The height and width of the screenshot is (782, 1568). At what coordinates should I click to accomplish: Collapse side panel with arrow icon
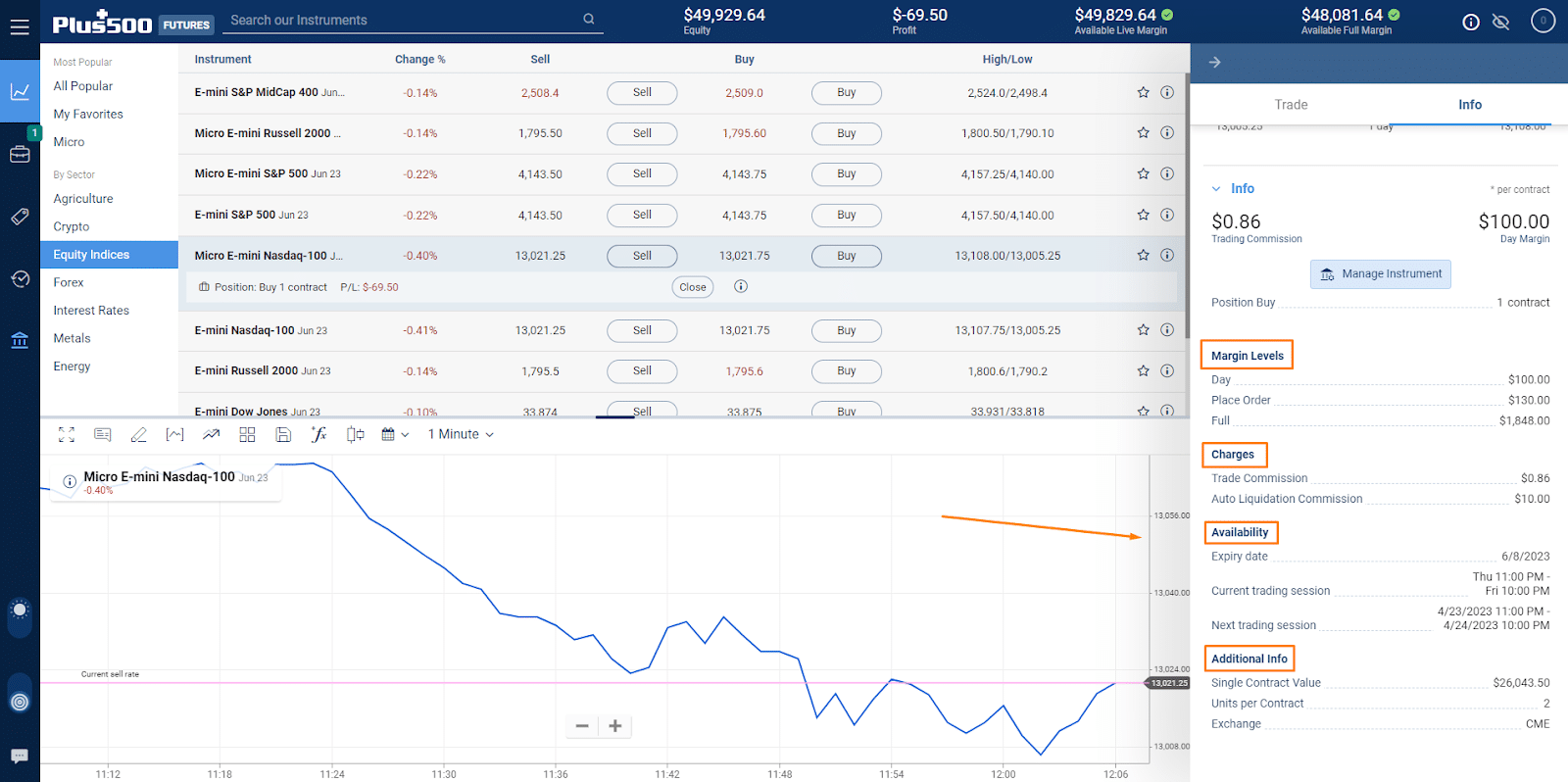1215,63
